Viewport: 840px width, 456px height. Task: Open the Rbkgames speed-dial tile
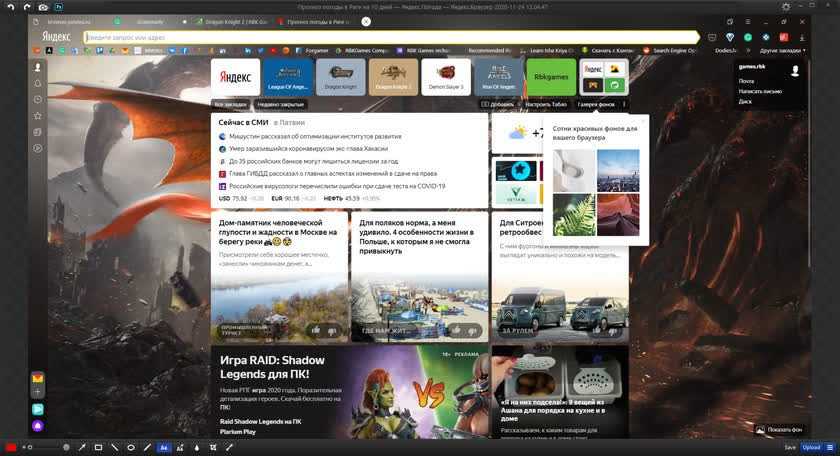551,76
